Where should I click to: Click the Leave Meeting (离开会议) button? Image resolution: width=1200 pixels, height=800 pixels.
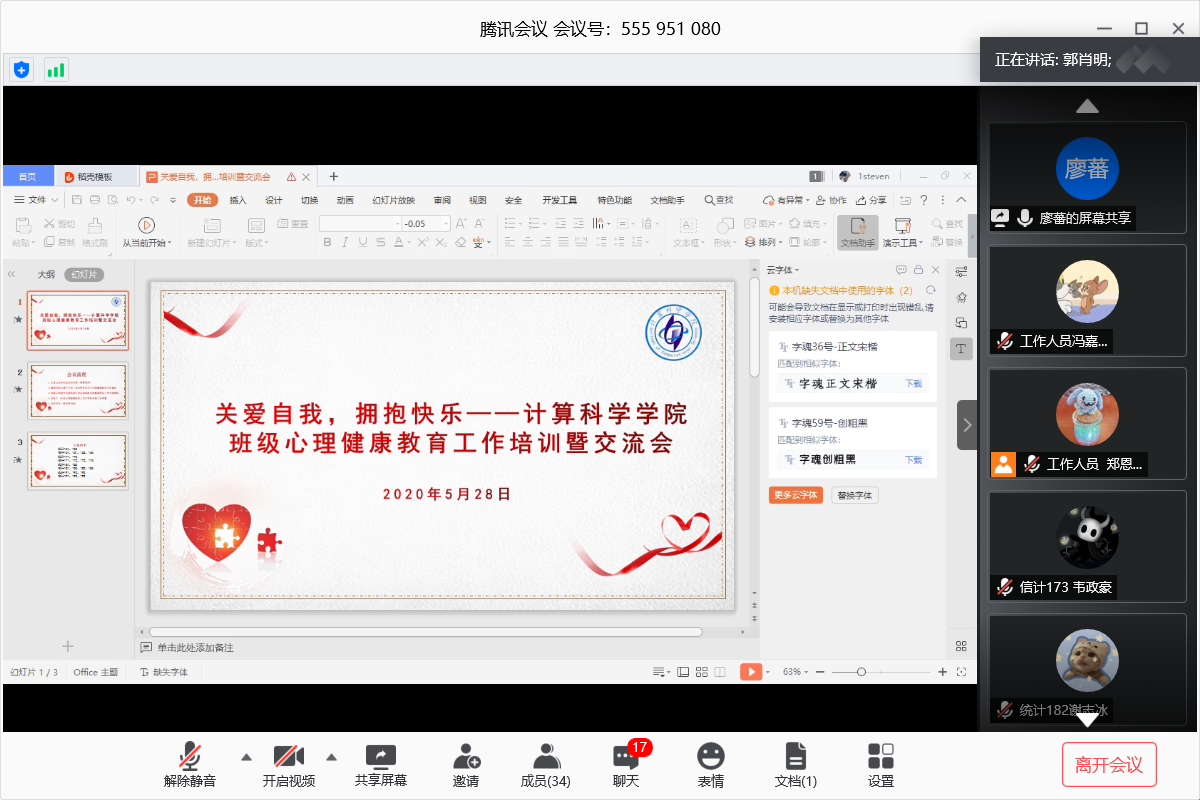[x=1108, y=765]
